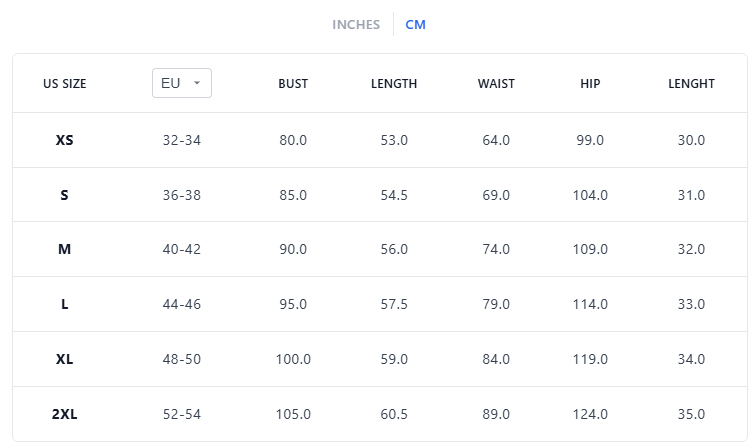The height and width of the screenshot is (447, 752).
Task: Select the S size row label
Action: (x=65, y=195)
